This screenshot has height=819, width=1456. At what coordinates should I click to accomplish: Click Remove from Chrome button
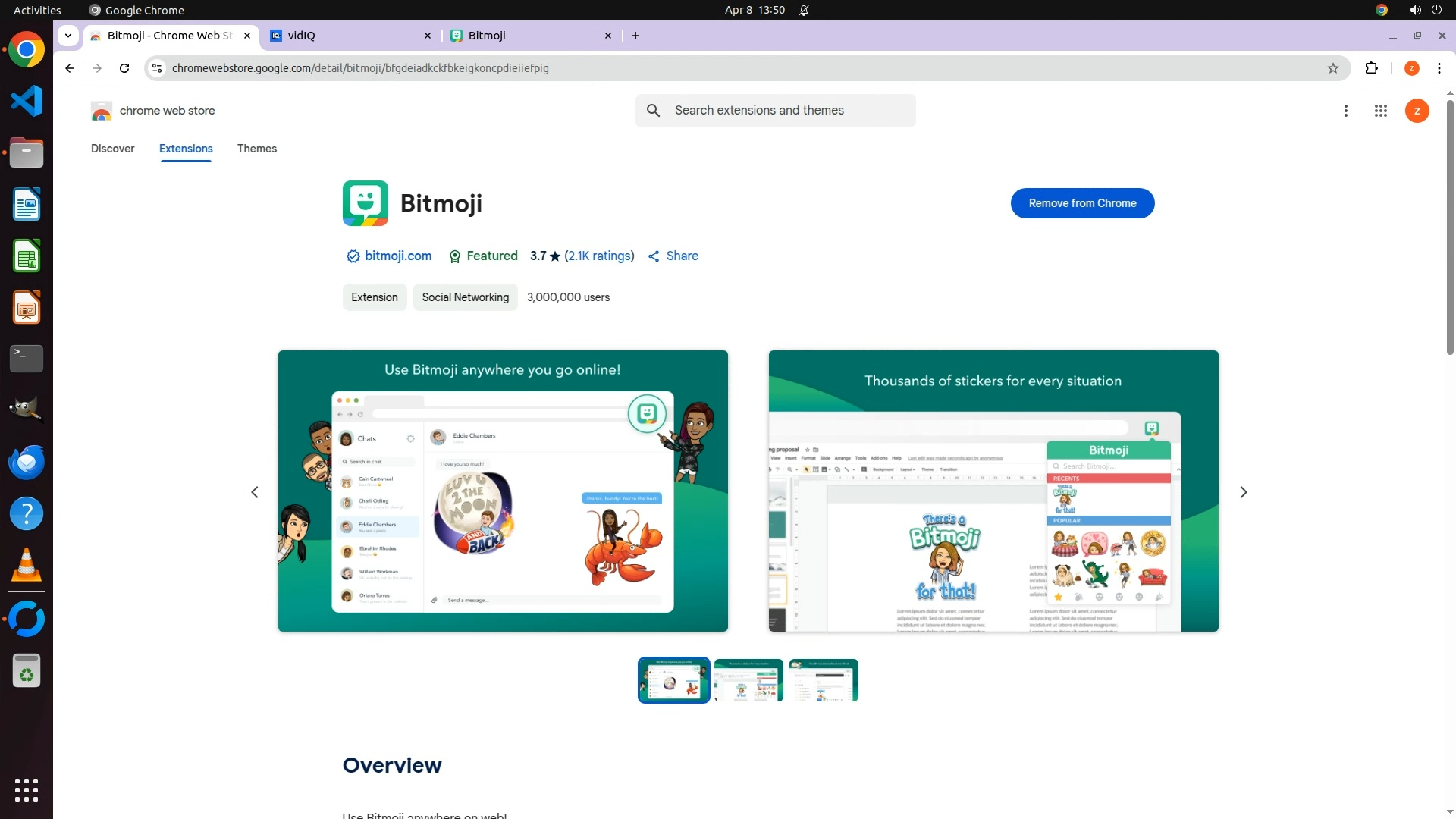pyautogui.click(x=1082, y=203)
